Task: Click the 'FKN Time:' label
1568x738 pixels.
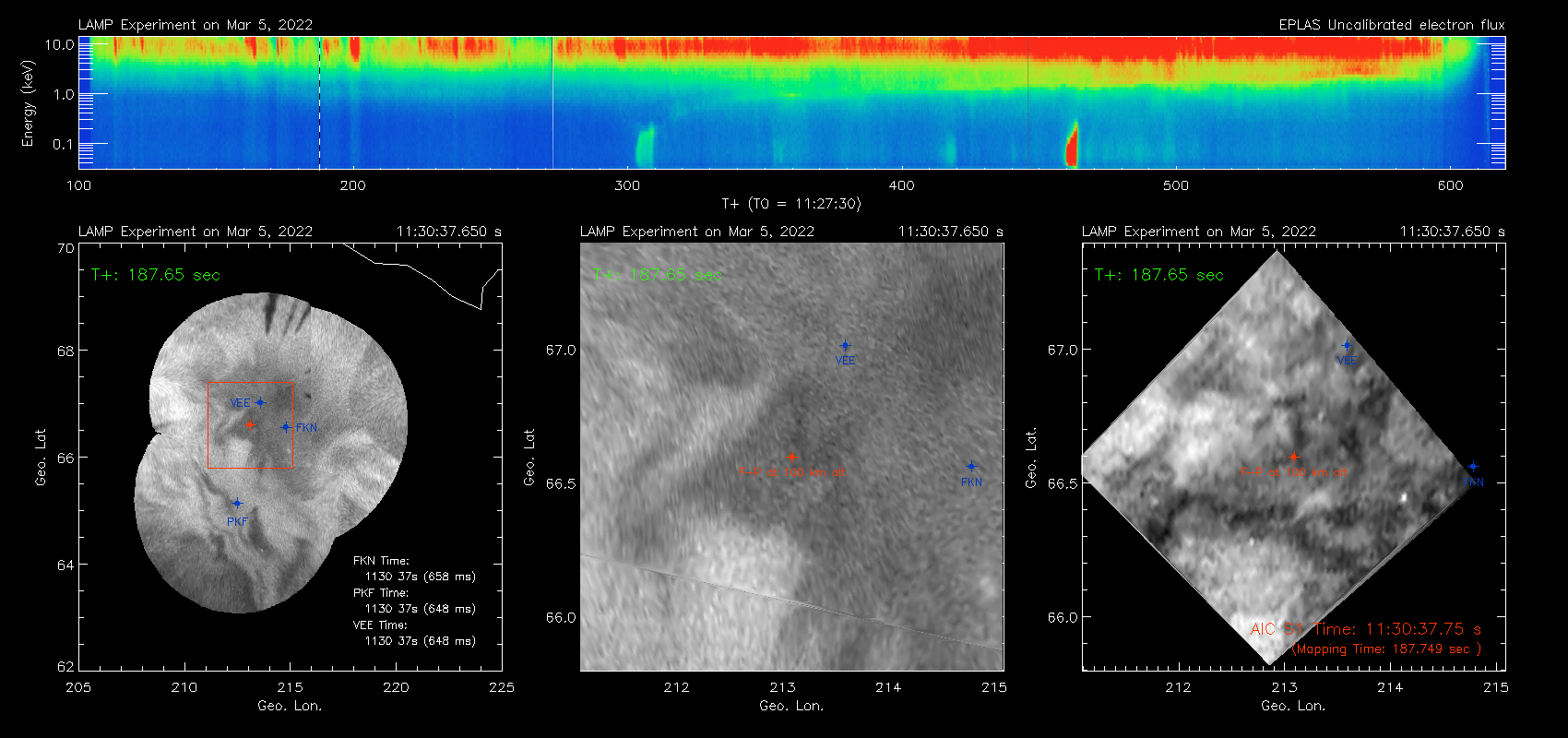Action: point(381,561)
